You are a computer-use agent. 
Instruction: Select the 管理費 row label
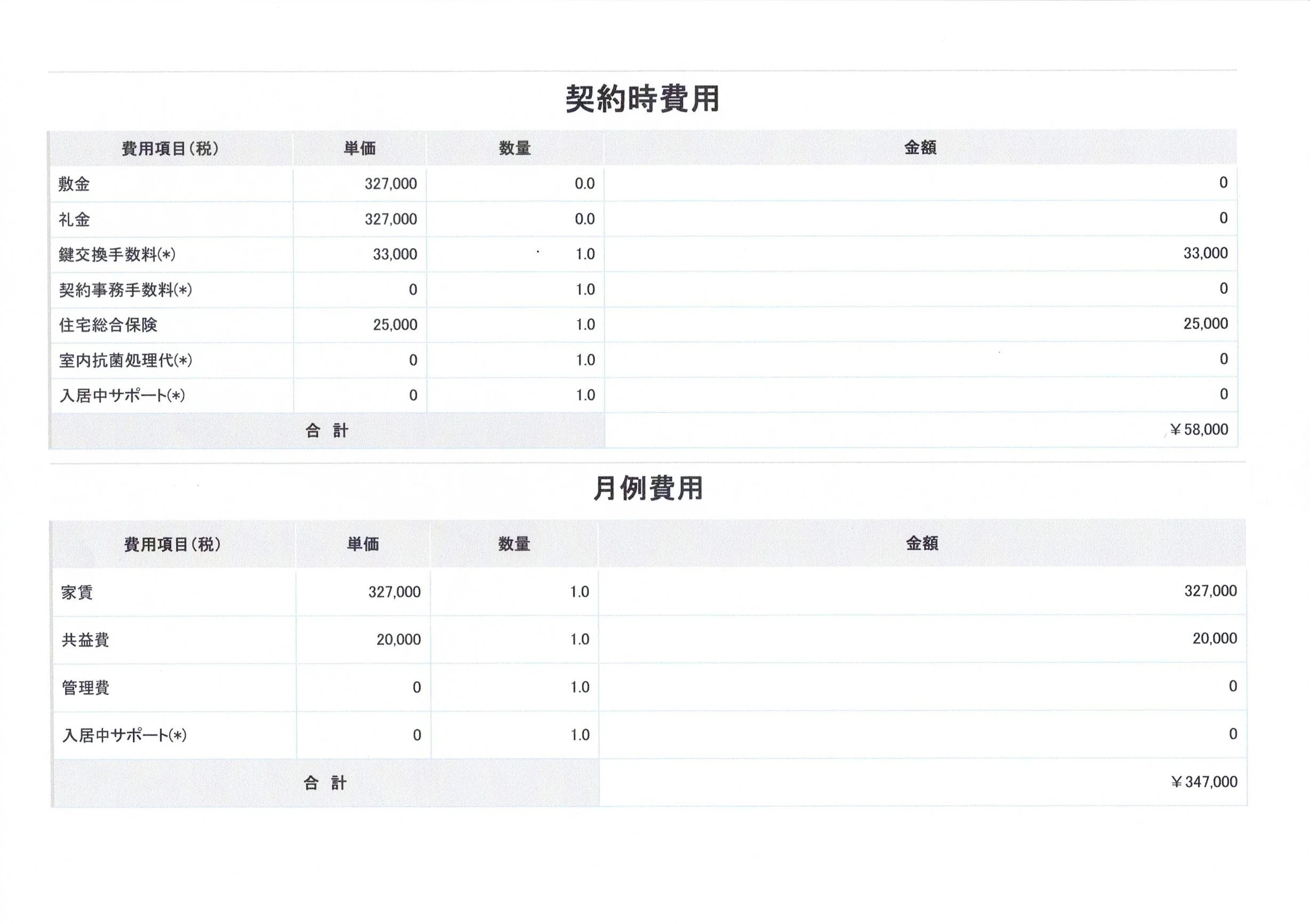coord(85,688)
